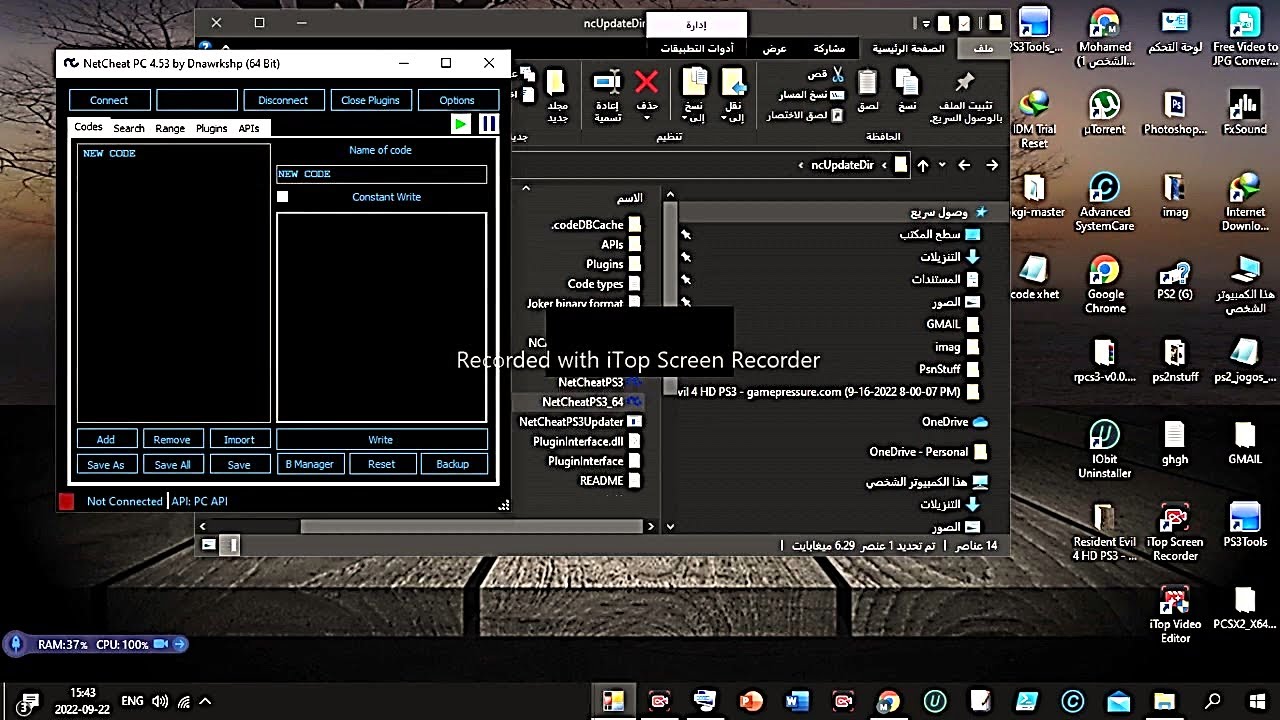
Task: Click the Paste (لصق) clipboard icon
Action: [x=868, y=82]
